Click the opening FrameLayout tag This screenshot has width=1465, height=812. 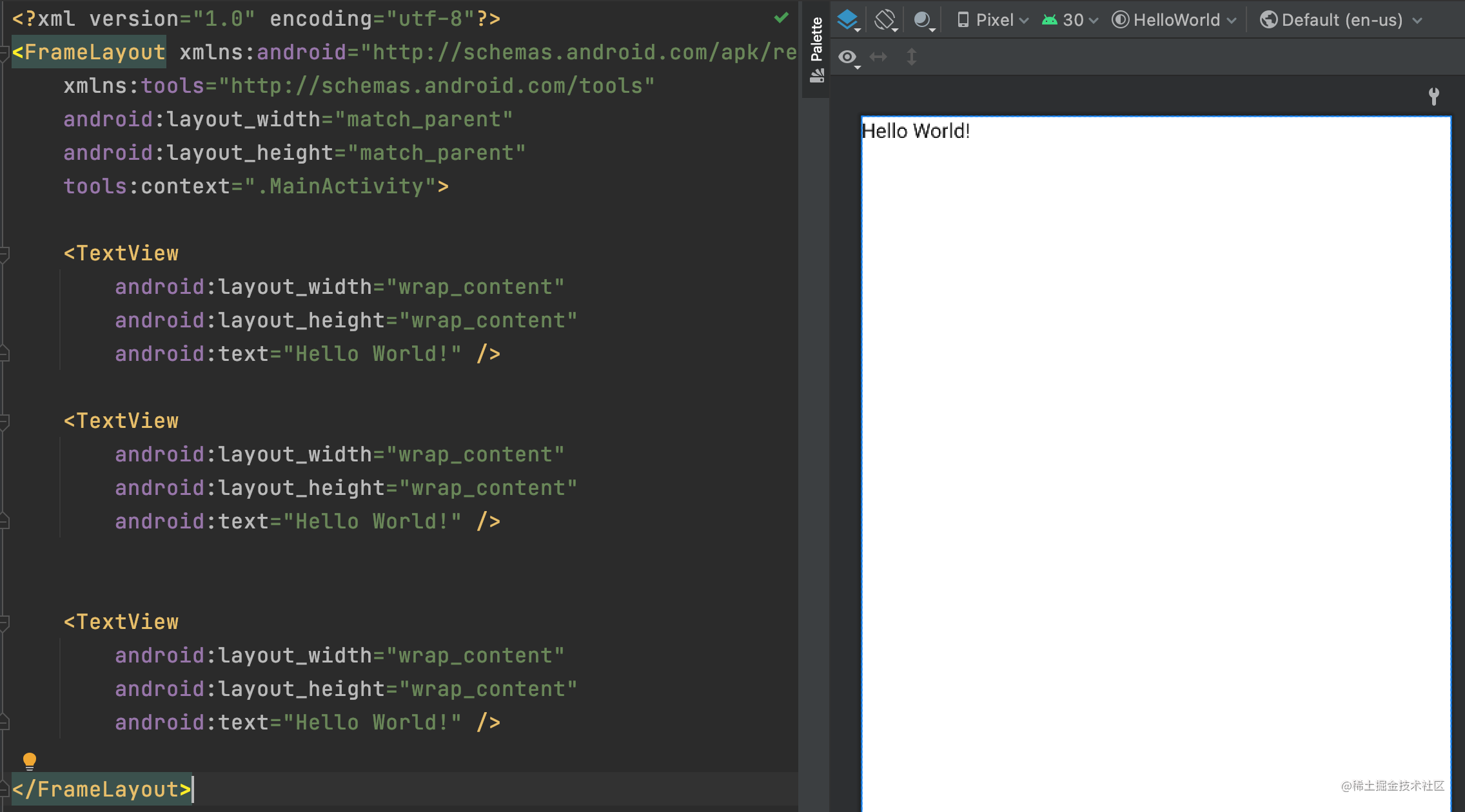click(89, 52)
